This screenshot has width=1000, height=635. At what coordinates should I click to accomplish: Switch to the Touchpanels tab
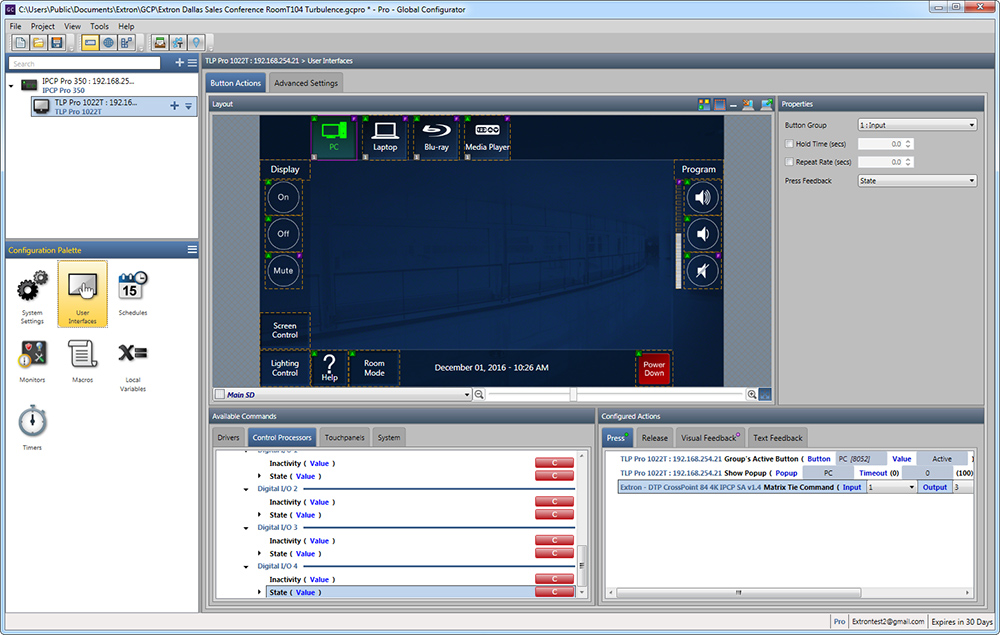(x=344, y=437)
